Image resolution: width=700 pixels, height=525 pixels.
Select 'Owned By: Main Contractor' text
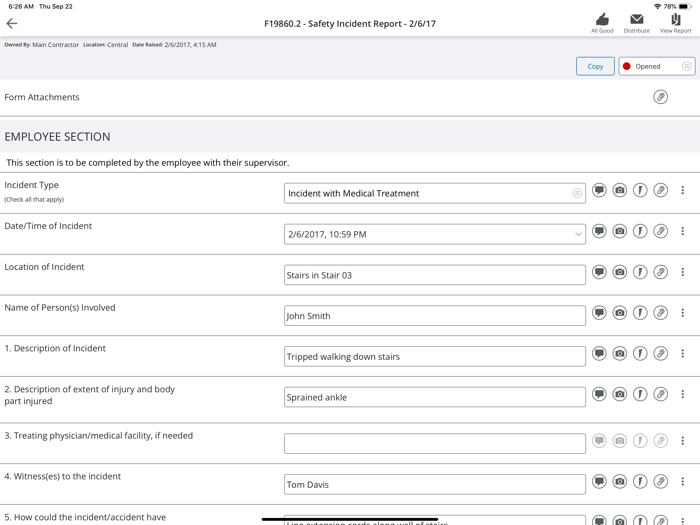tap(42, 45)
